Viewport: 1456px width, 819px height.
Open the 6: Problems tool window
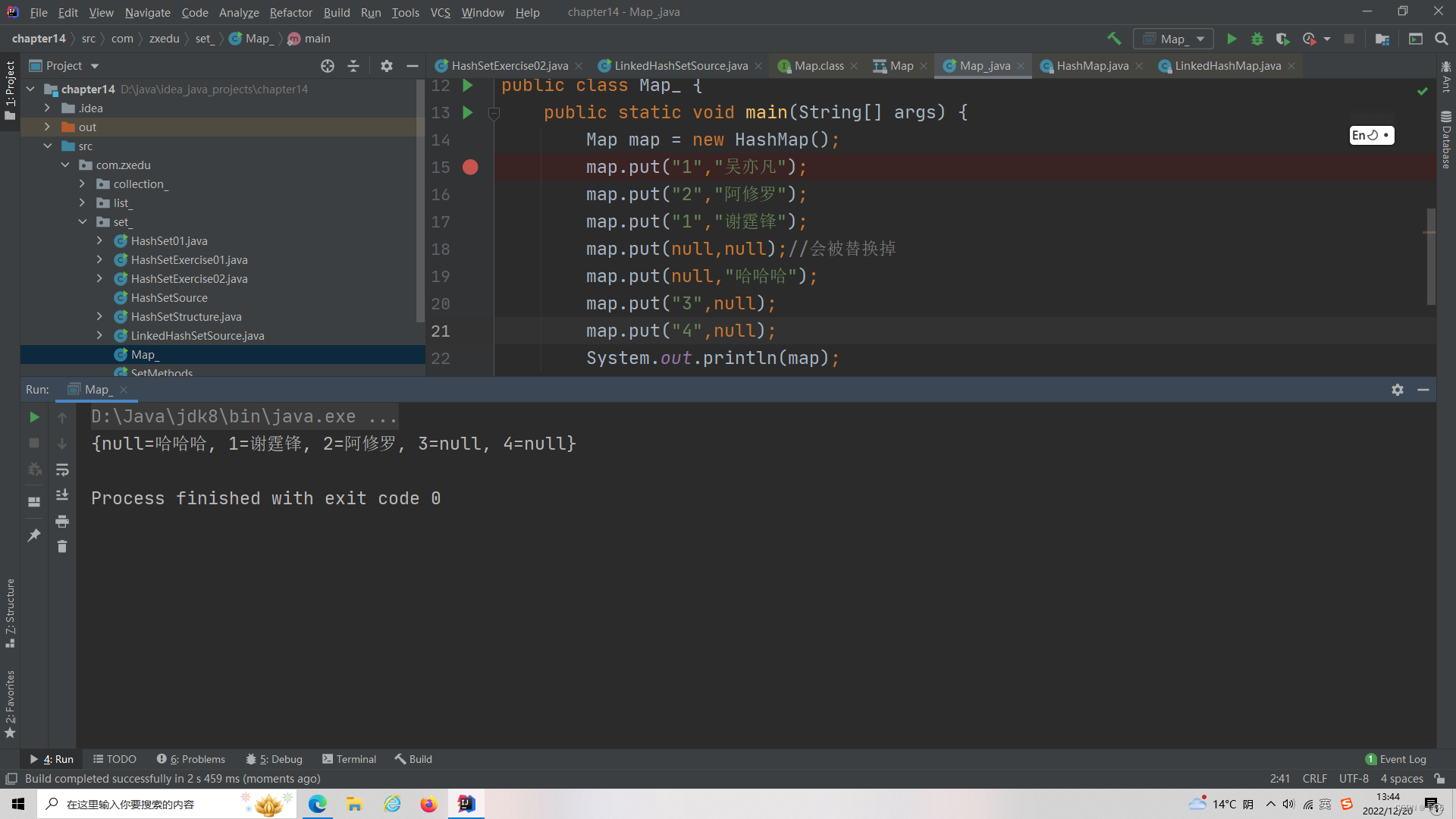(191, 759)
